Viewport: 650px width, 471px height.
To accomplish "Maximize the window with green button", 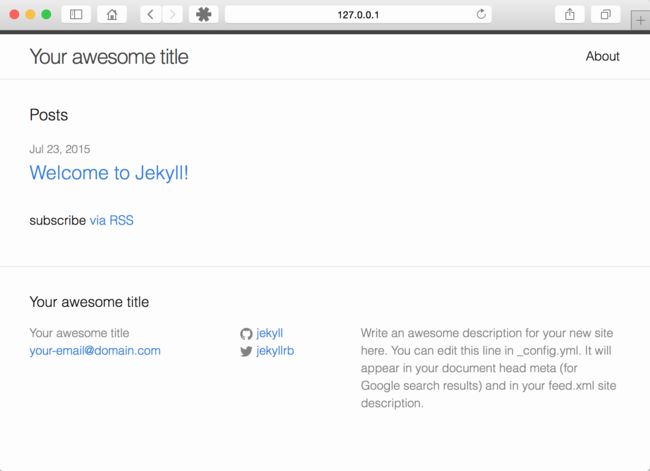I will 46,15.
